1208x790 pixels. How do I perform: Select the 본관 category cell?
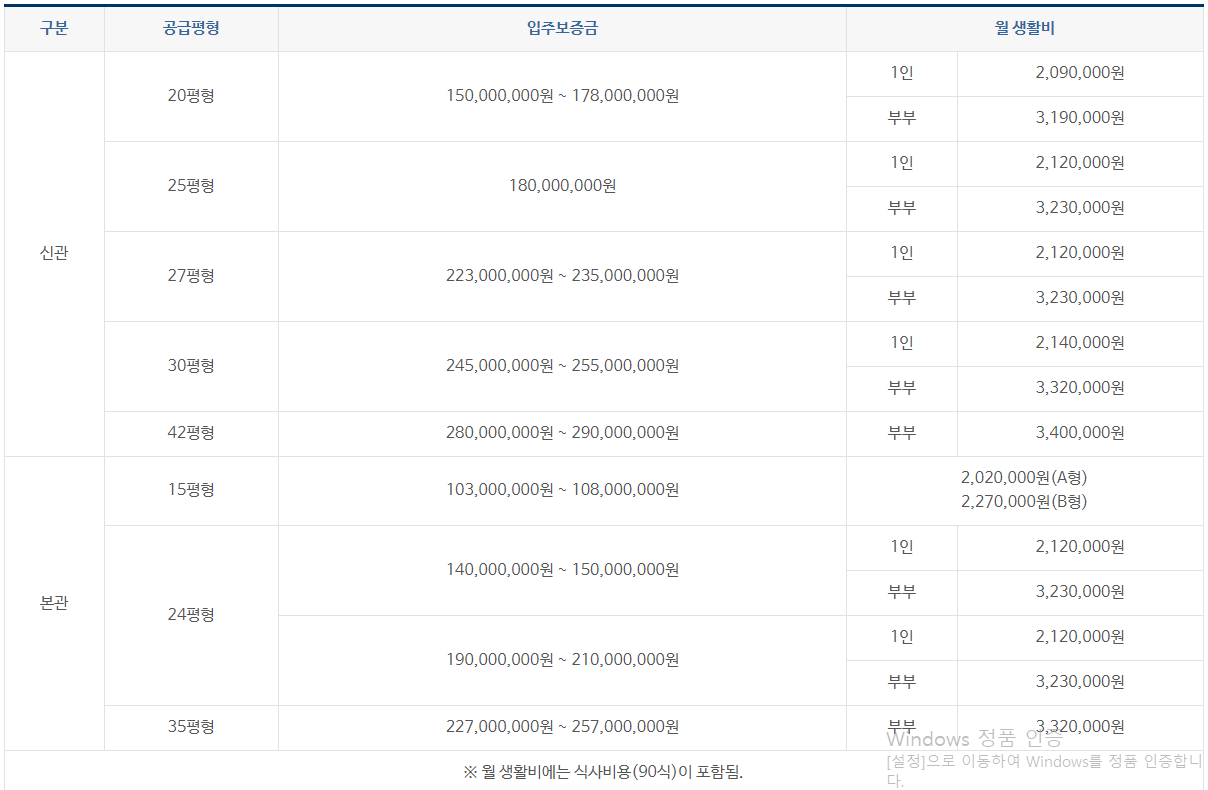click(x=54, y=604)
